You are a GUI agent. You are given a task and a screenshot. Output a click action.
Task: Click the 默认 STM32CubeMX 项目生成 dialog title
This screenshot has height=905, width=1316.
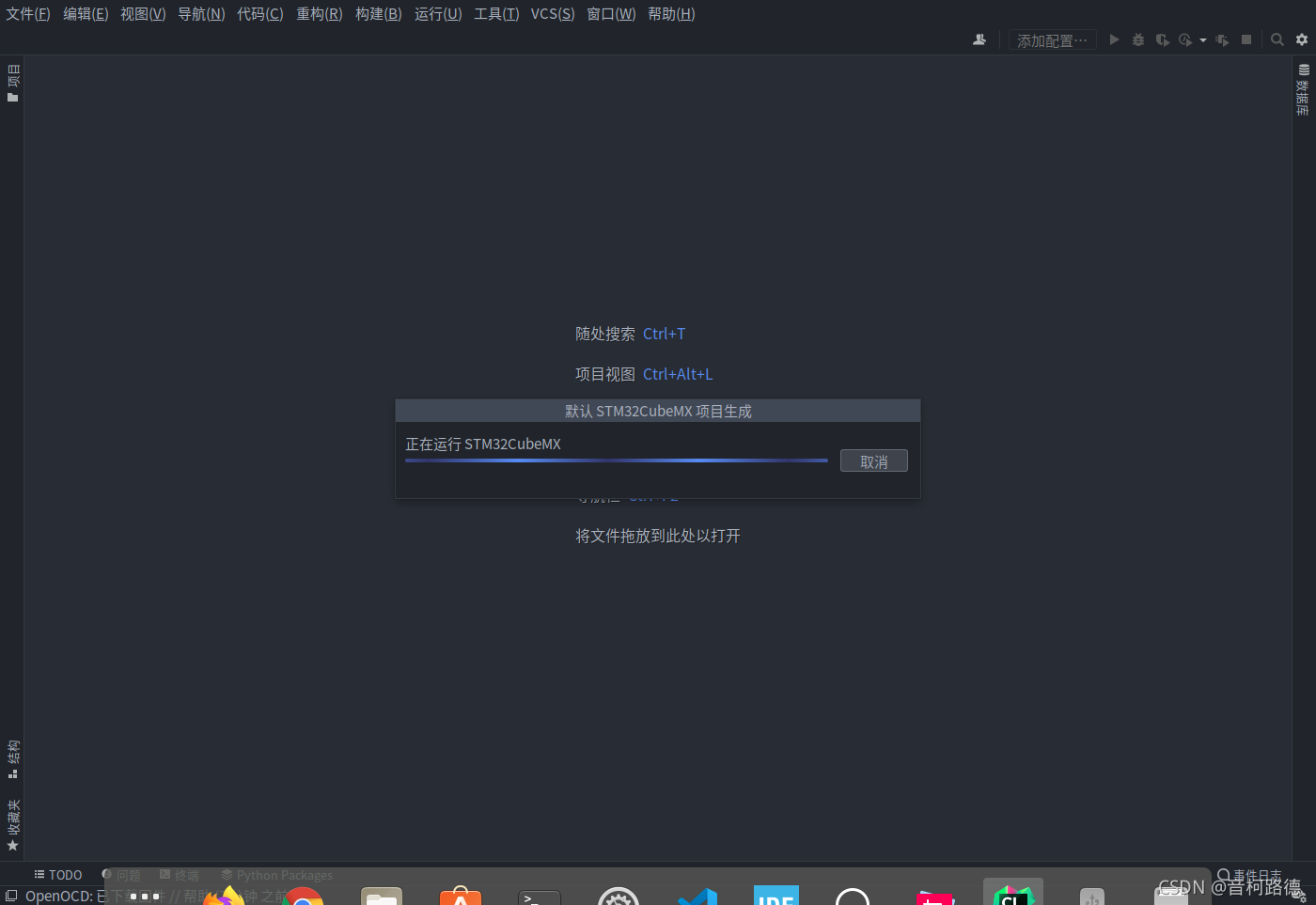(x=658, y=411)
